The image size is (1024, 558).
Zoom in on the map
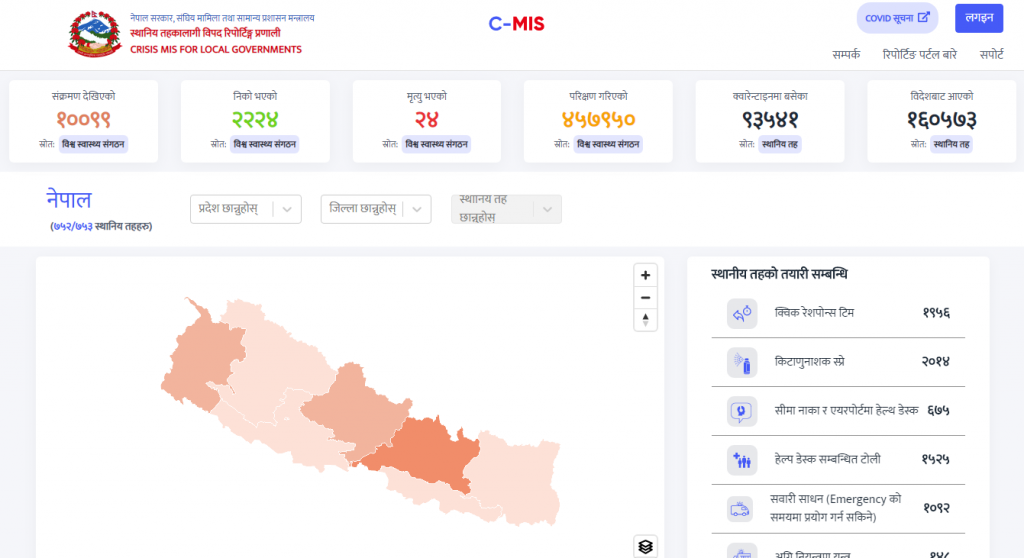point(646,275)
